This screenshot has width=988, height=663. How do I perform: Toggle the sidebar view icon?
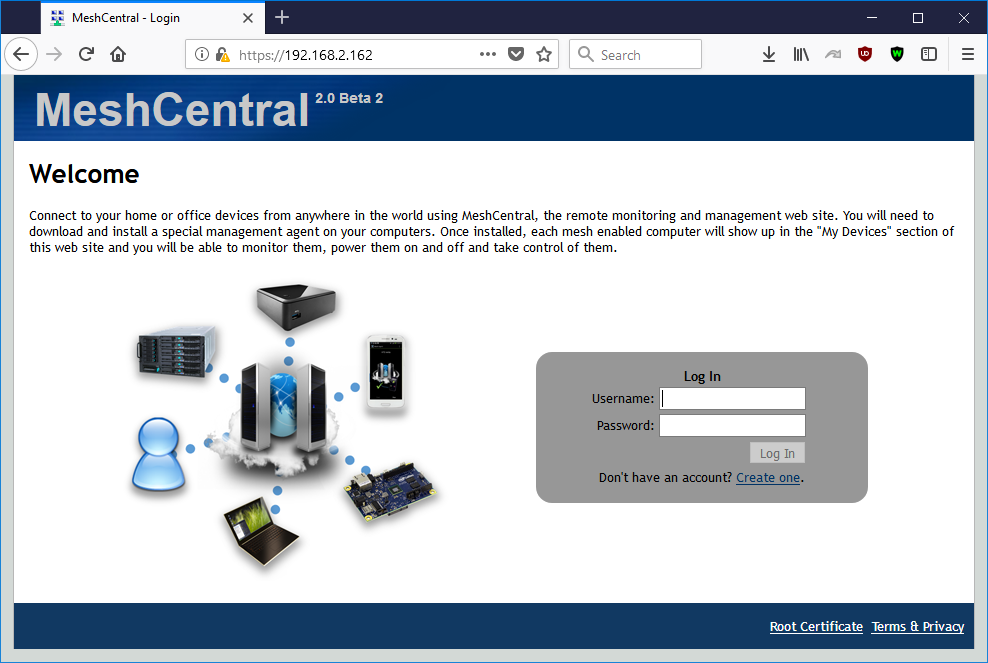(929, 54)
